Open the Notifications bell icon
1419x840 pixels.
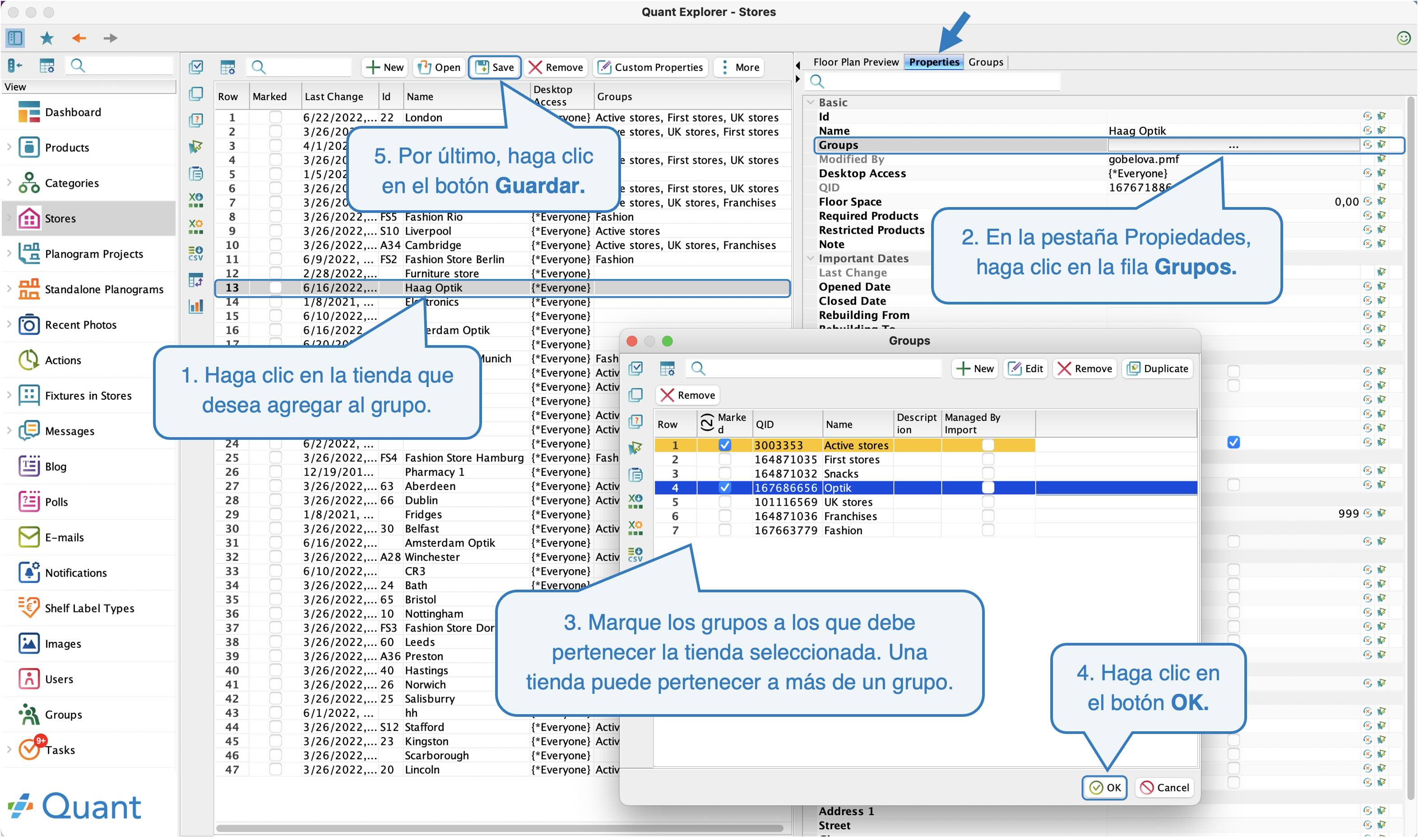[x=29, y=573]
